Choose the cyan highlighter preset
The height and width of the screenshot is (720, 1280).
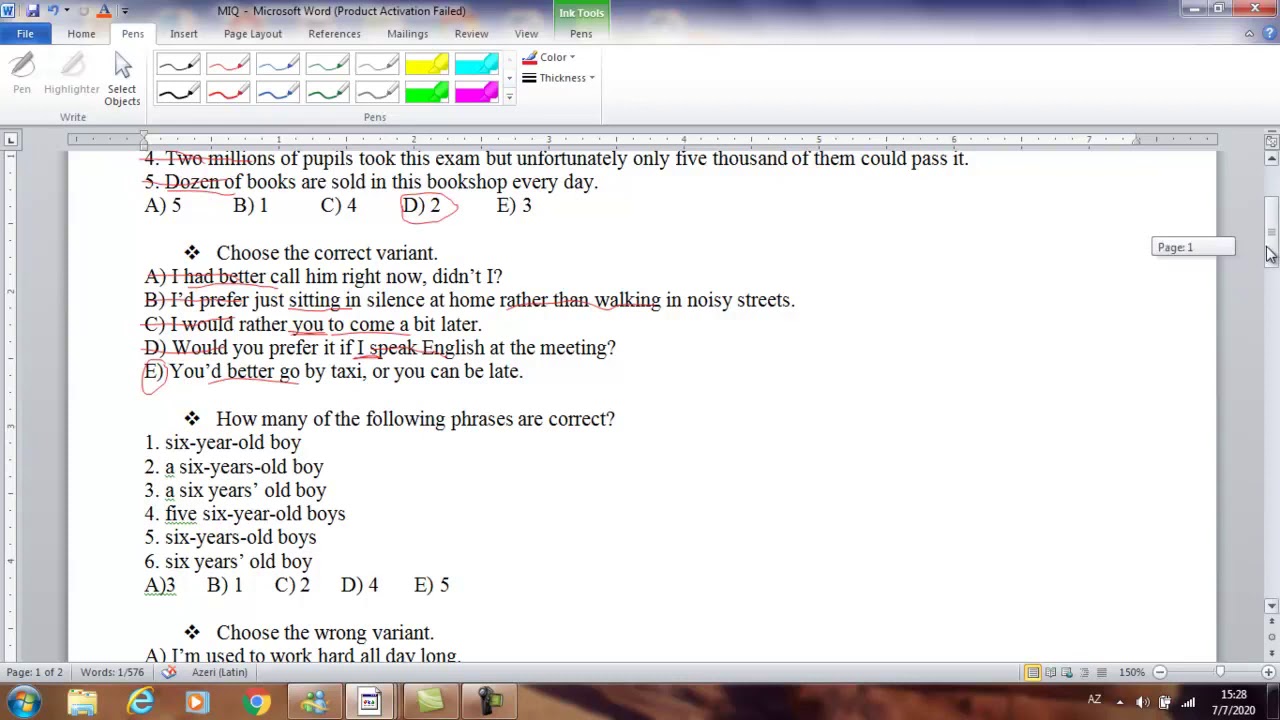[x=477, y=65]
